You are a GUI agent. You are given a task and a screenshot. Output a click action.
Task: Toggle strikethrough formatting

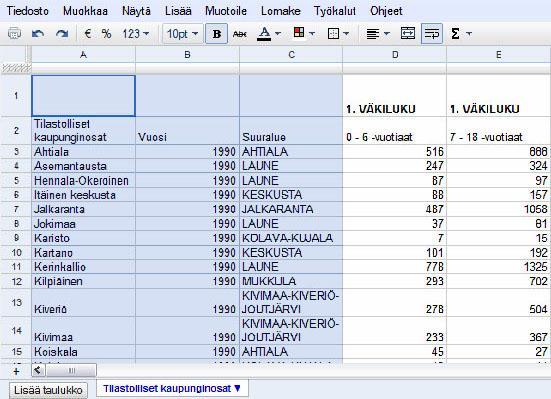(x=240, y=34)
